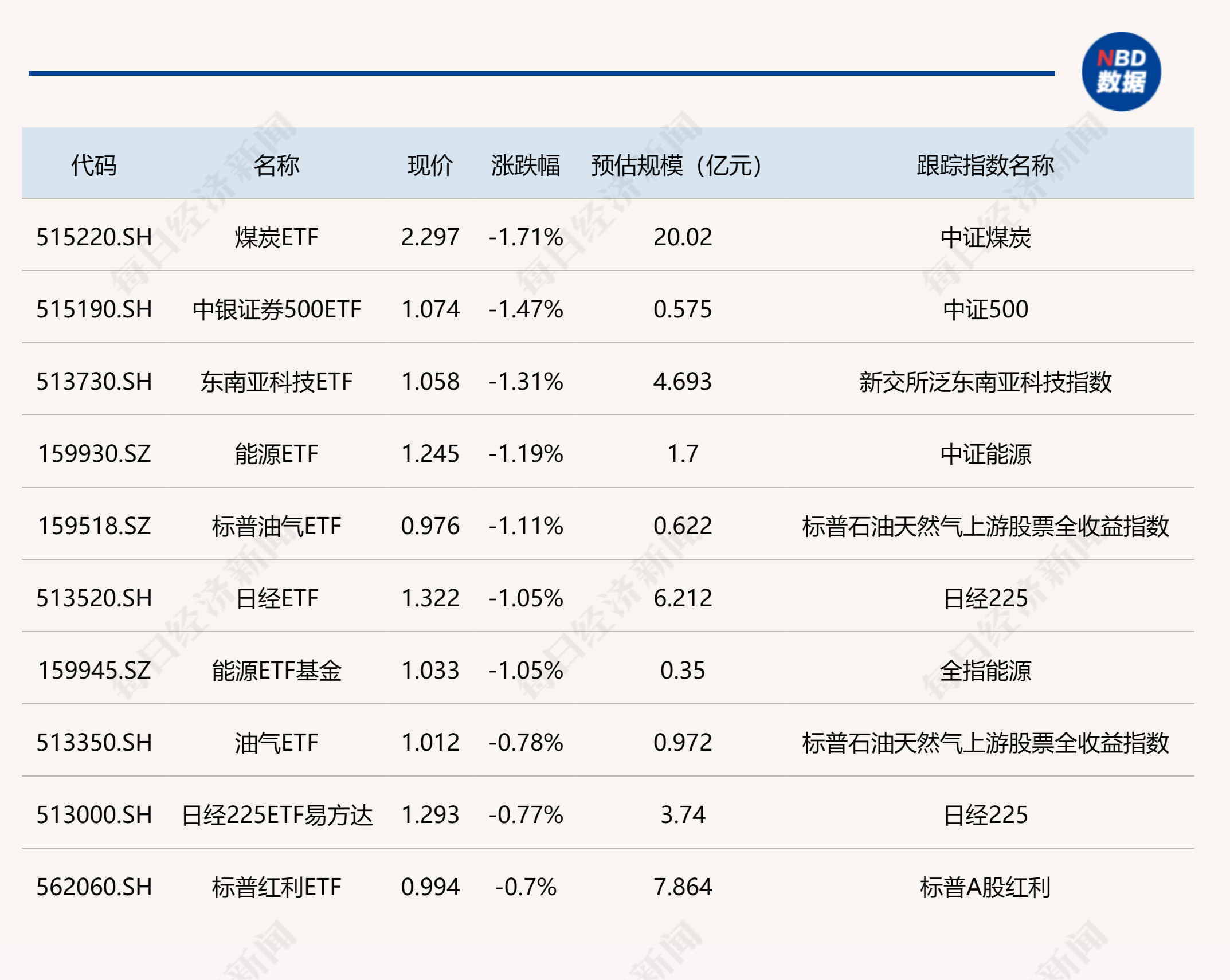Image resolution: width=1230 pixels, height=980 pixels.
Task: Select code 159930.SZ
Action: [94, 454]
